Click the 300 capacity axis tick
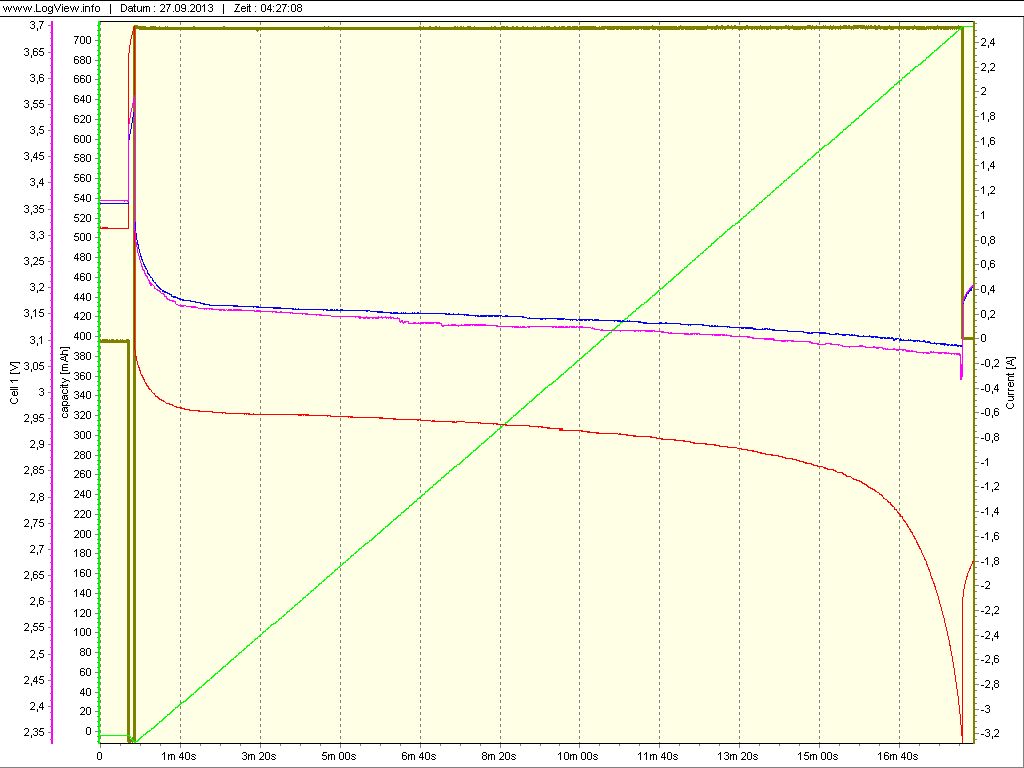The height and width of the screenshot is (768, 1024). pyautogui.click(x=83, y=436)
